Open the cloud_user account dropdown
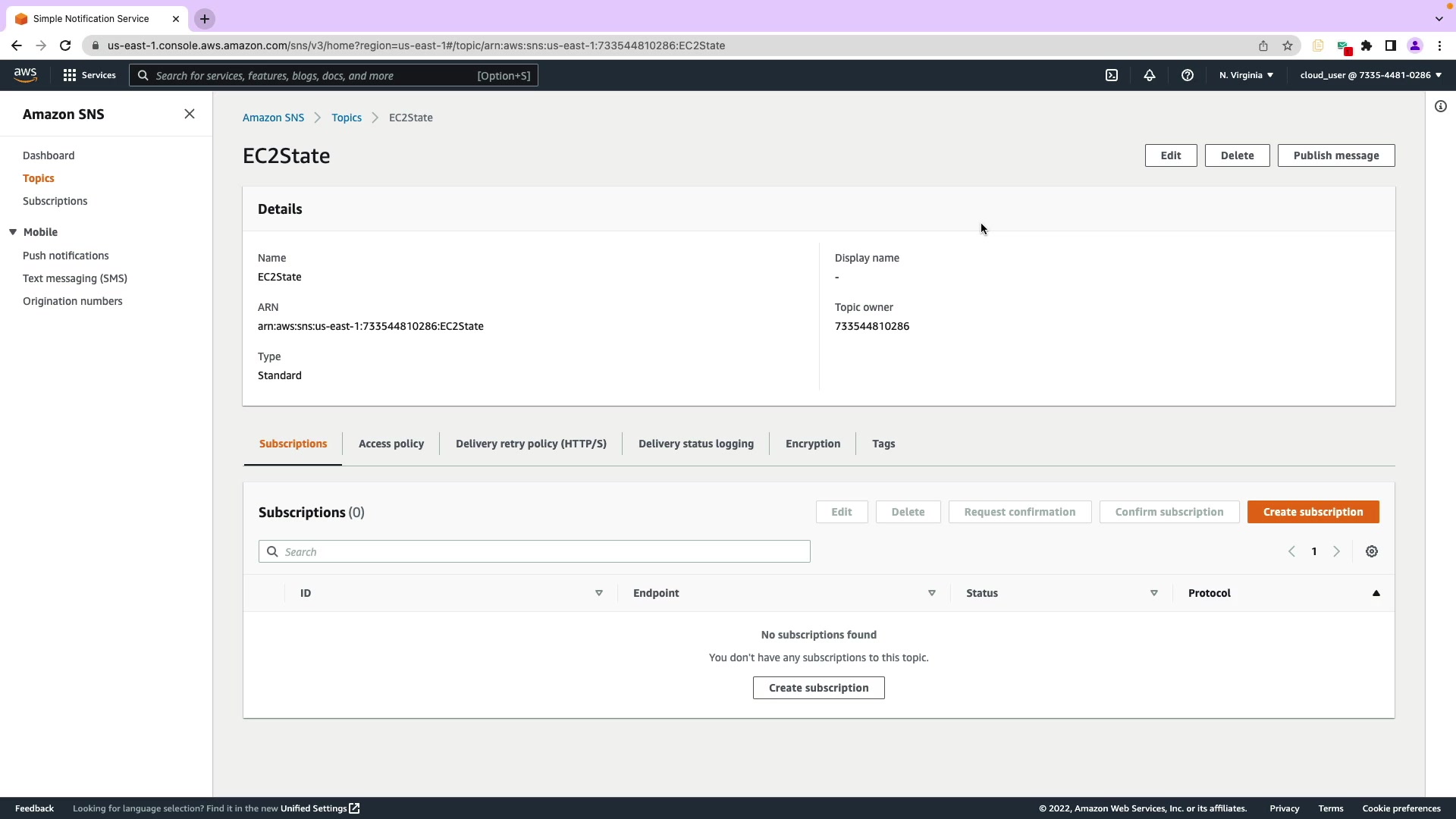This screenshot has height=819, width=1456. [1370, 75]
